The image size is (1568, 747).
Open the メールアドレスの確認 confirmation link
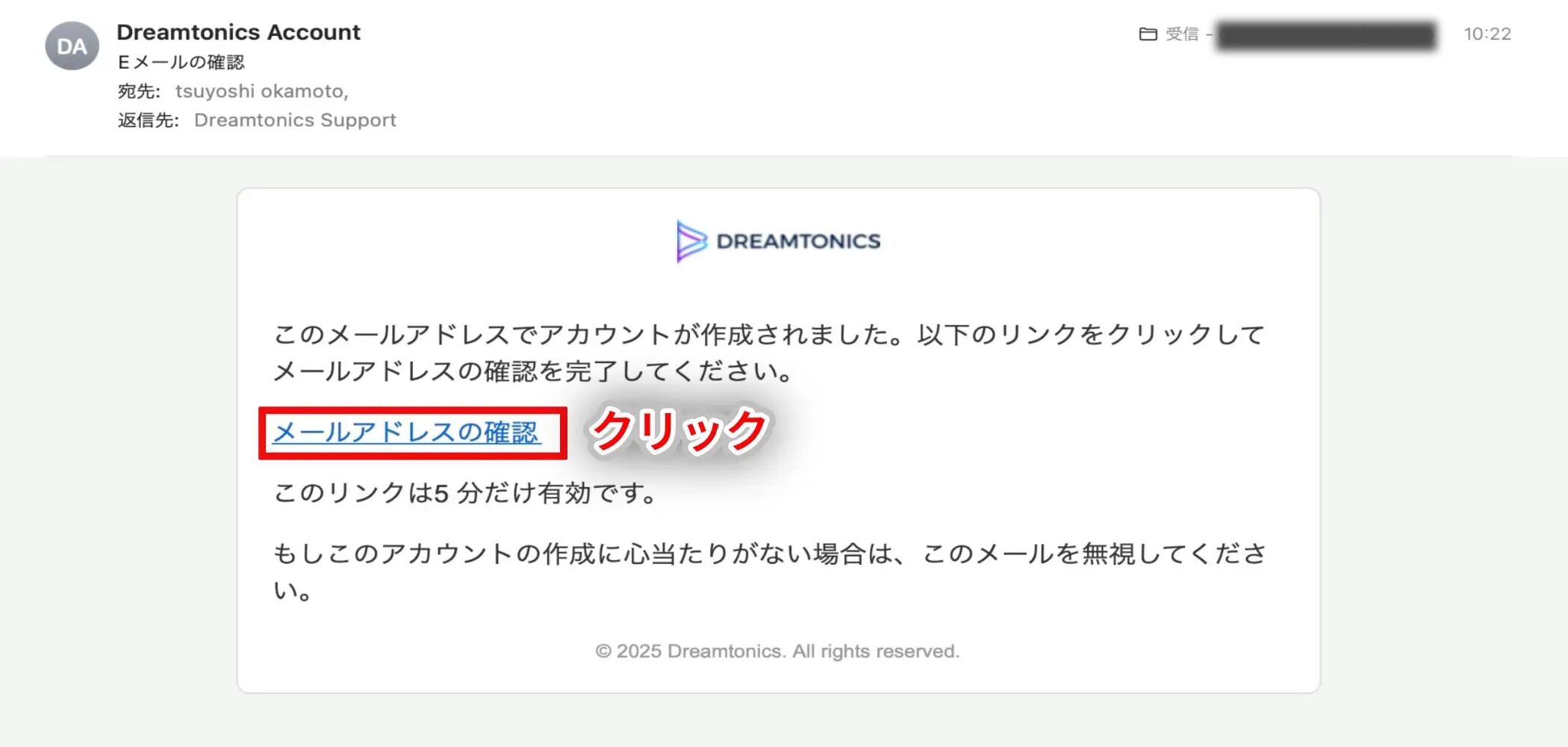click(406, 433)
